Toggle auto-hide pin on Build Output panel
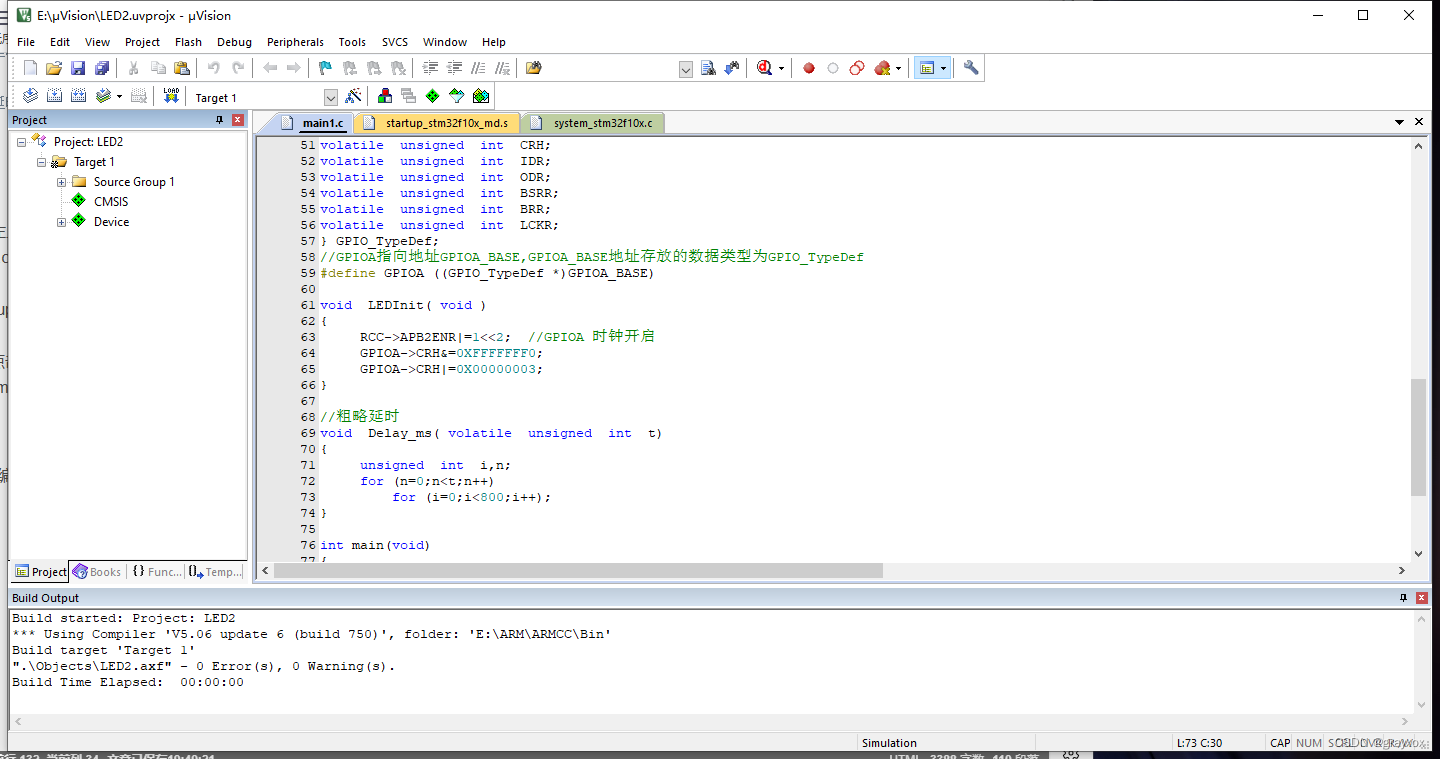Viewport: 1440px width, 759px height. [x=1403, y=598]
